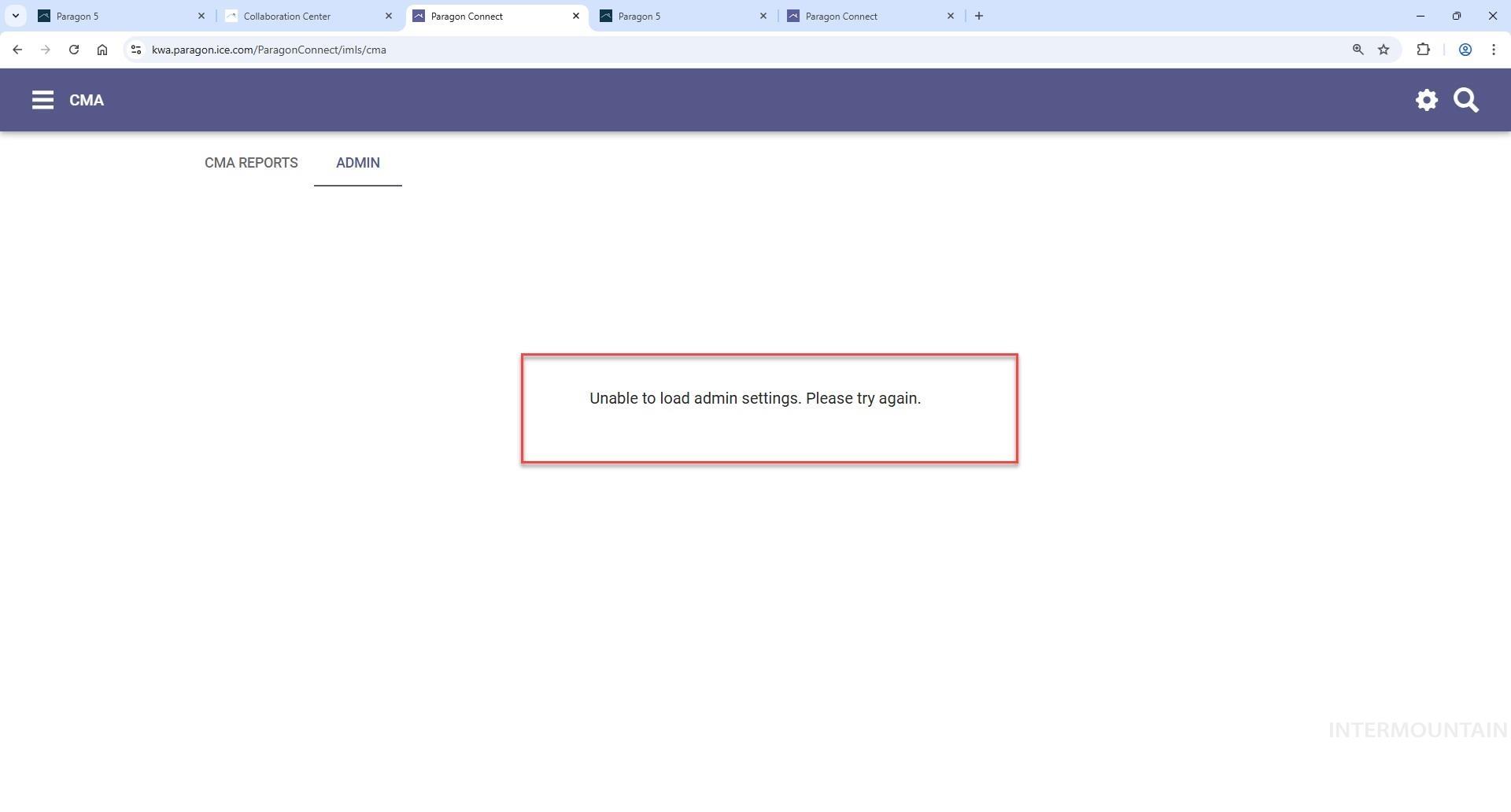Click the browser home button

click(x=102, y=50)
